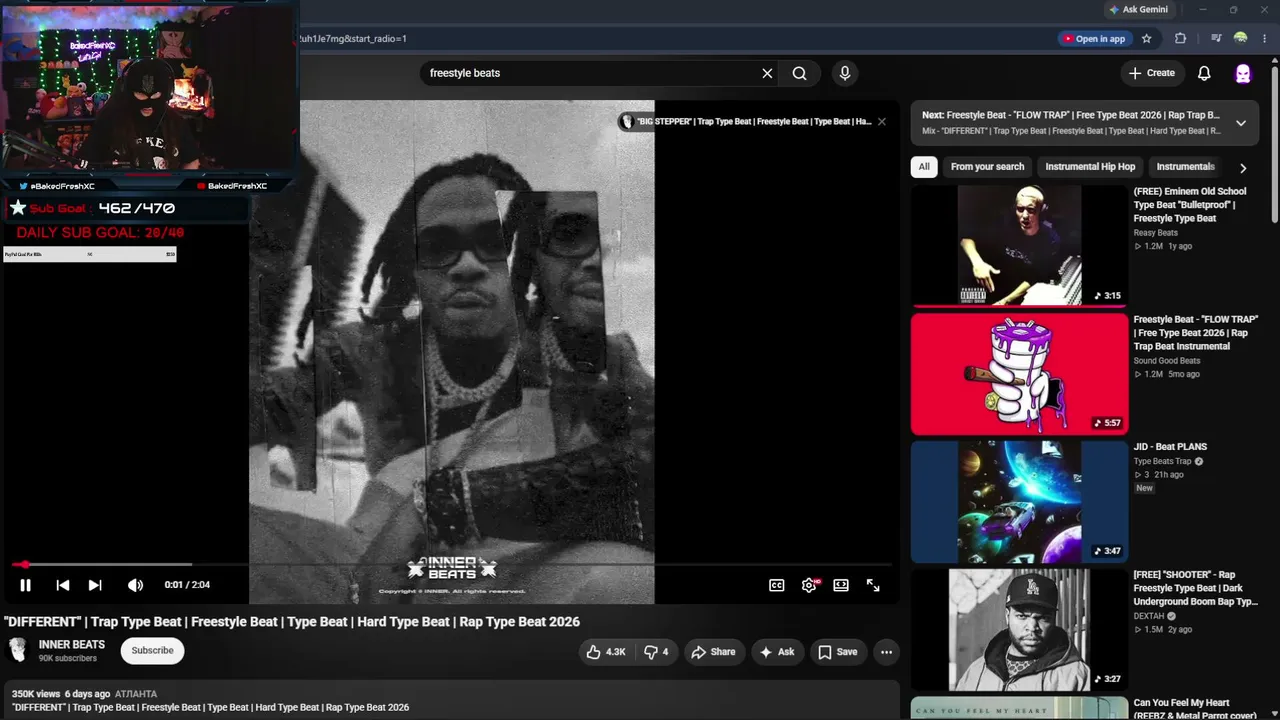Image resolution: width=1280 pixels, height=720 pixels.
Task: Expand the video description box
Action: (x=450, y=701)
